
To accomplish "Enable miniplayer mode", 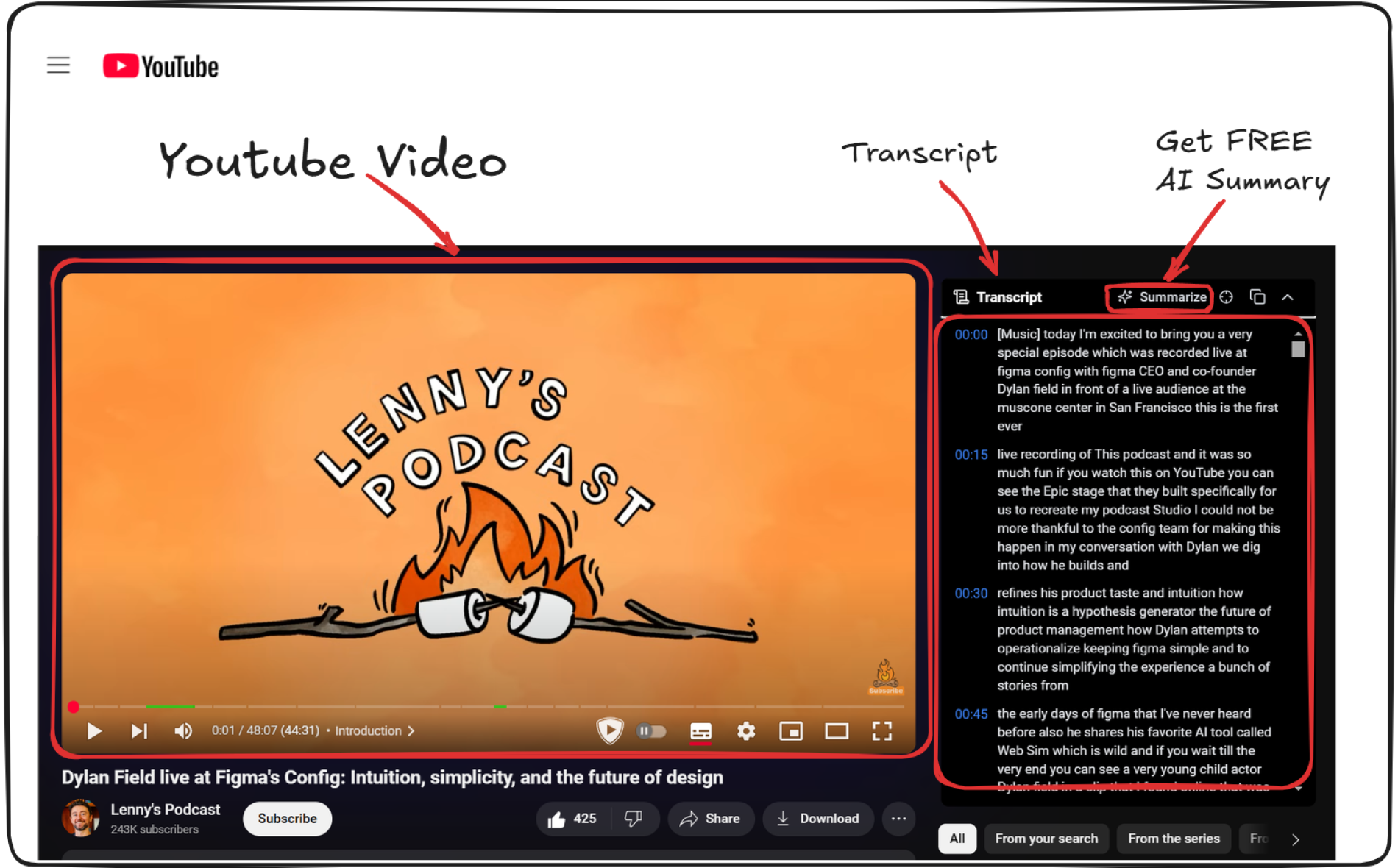I will click(791, 730).
